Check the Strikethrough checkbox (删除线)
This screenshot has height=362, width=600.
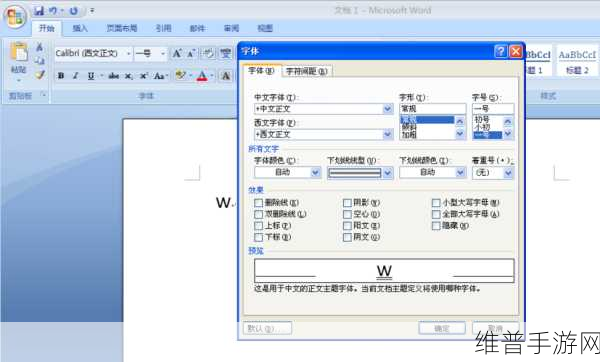click(259, 203)
